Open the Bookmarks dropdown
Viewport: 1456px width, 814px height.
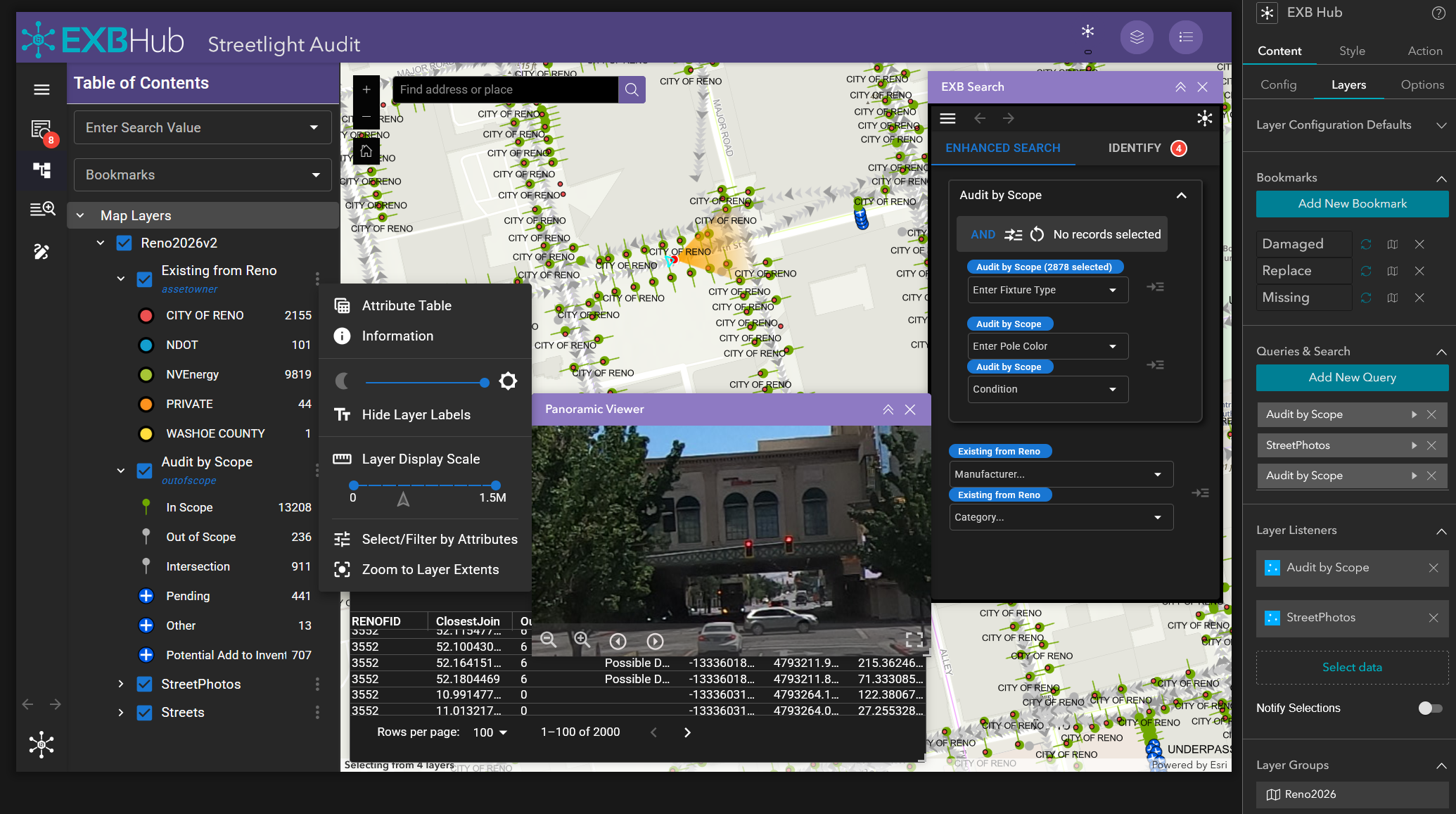(203, 174)
